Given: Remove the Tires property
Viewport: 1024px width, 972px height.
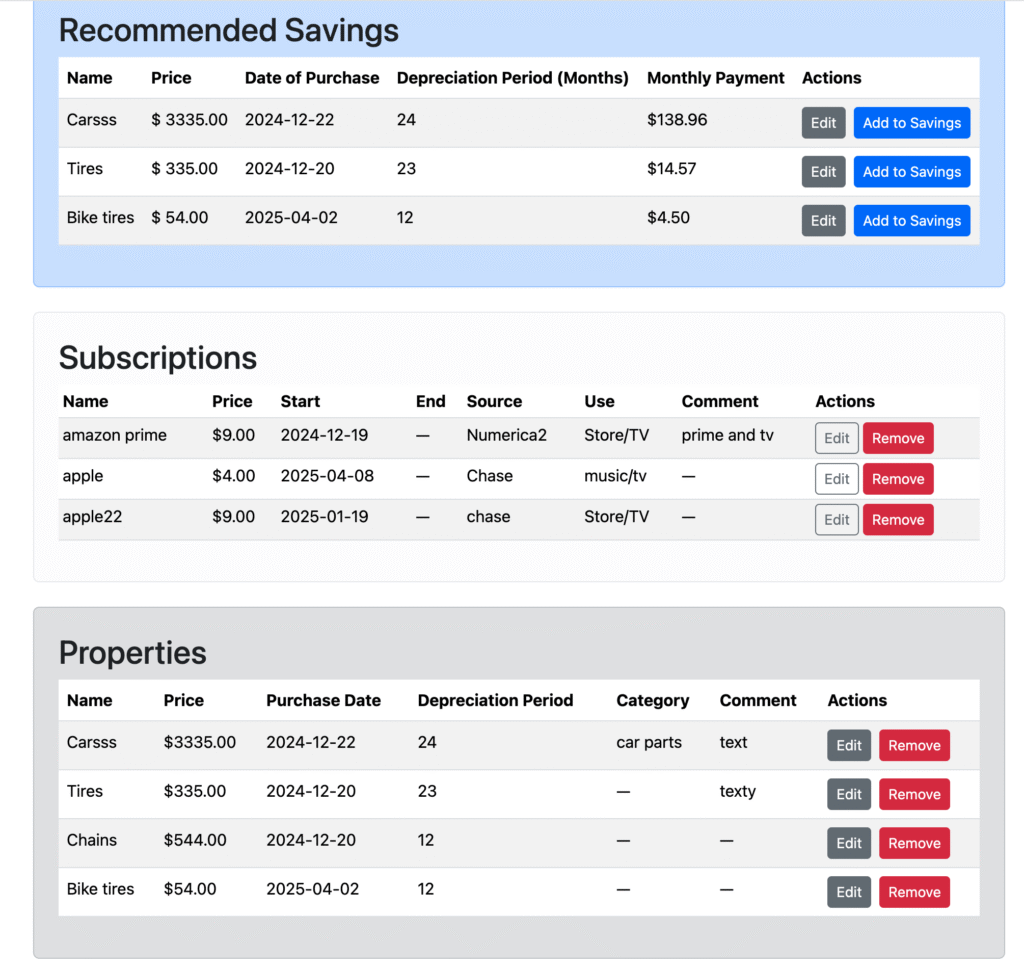Looking at the screenshot, I should tap(914, 794).
